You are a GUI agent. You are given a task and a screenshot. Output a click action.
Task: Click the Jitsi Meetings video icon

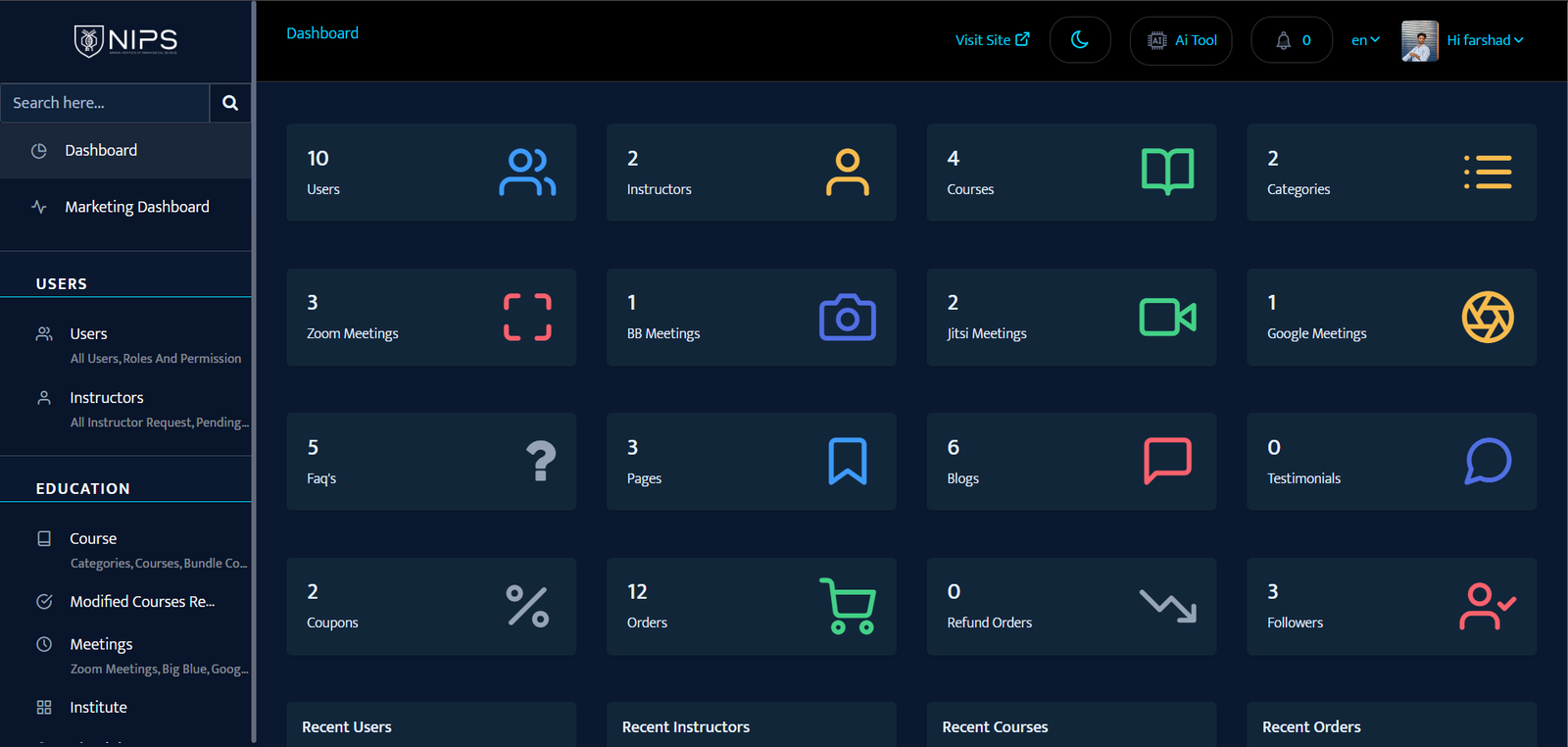pos(1167,318)
